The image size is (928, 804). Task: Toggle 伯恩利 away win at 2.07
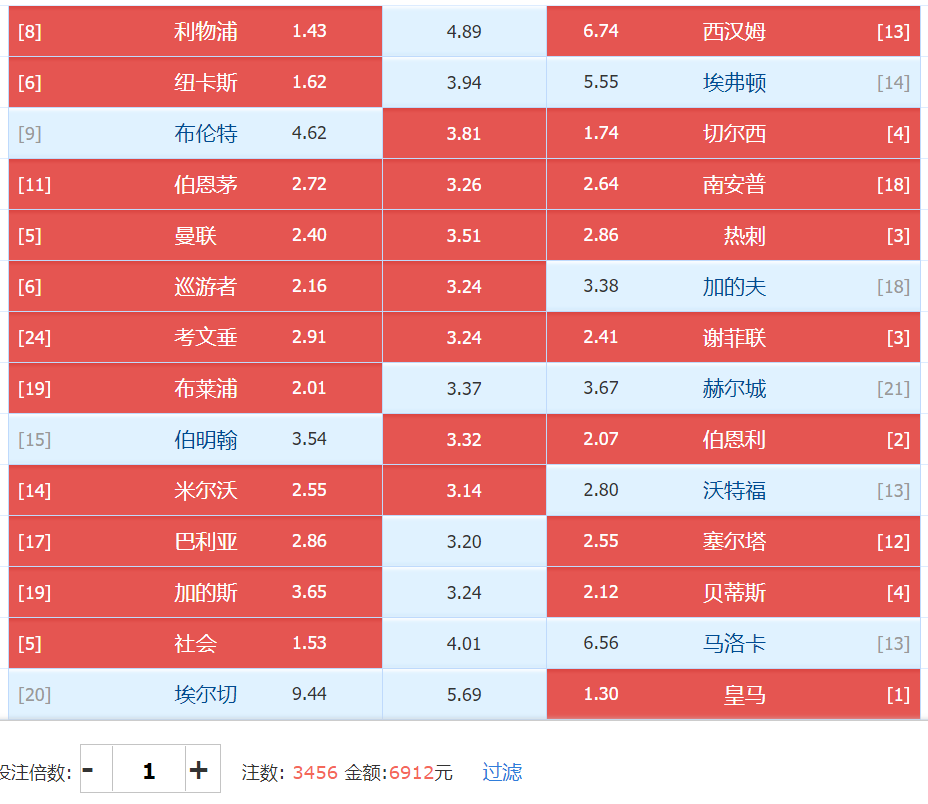point(733,439)
